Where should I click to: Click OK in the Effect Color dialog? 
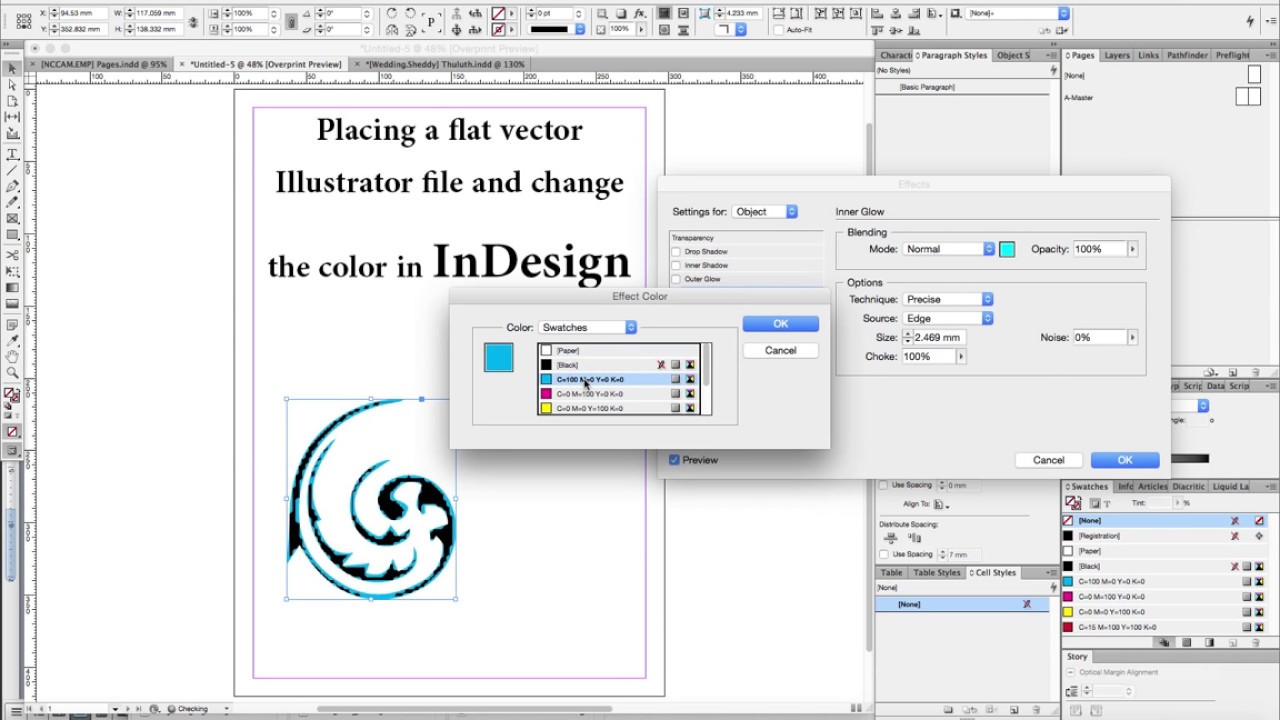point(780,323)
